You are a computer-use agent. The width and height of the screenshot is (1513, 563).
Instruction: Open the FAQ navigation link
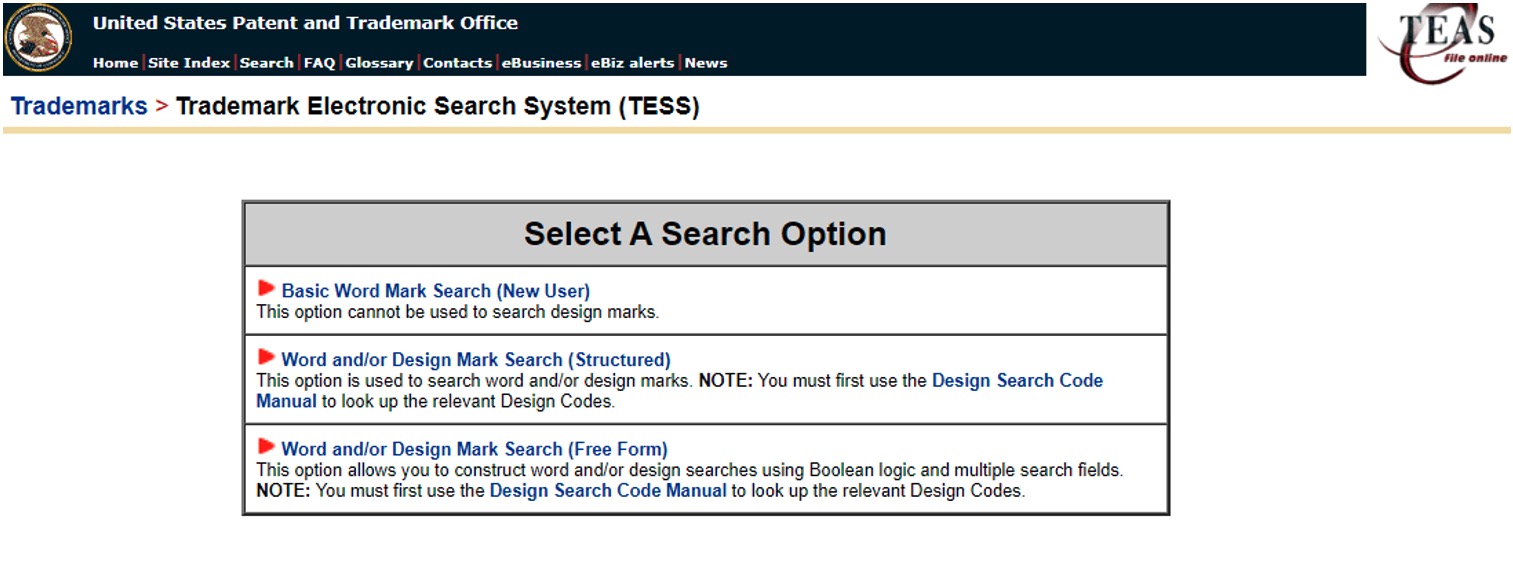click(x=320, y=63)
